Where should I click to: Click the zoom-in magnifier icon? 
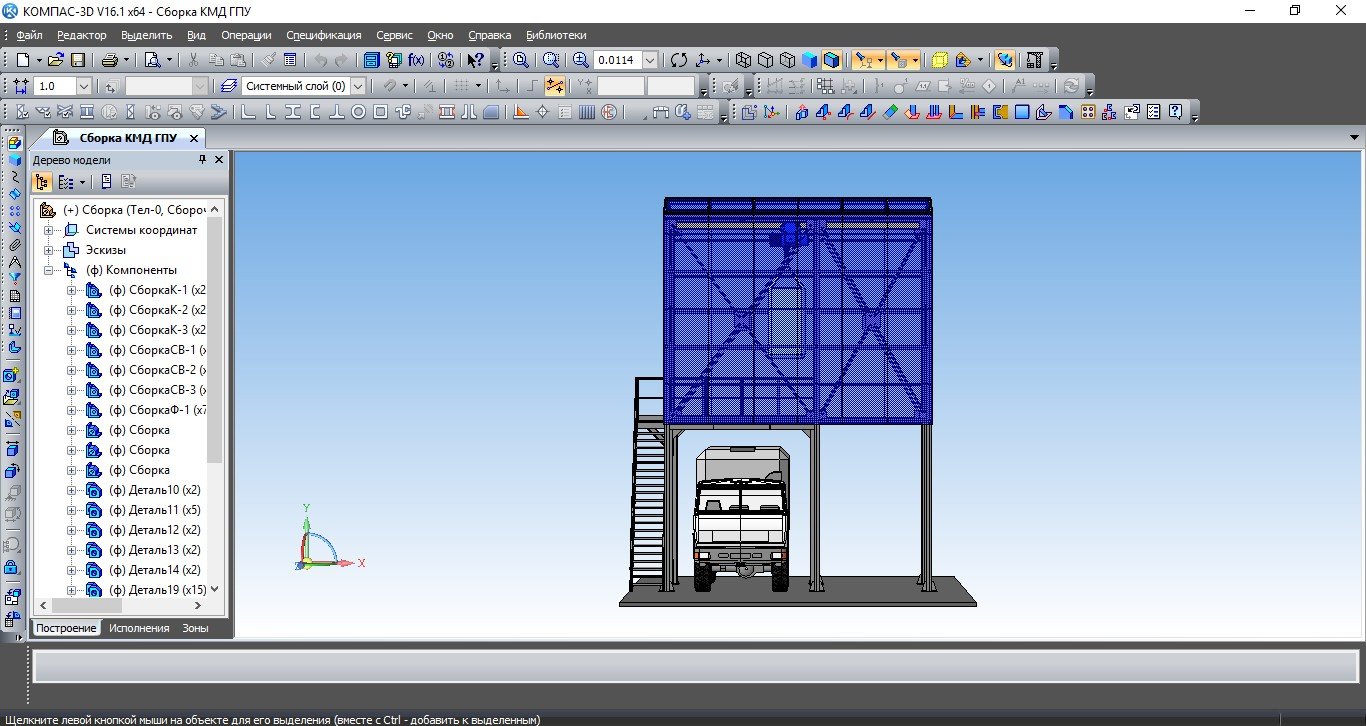[581, 60]
